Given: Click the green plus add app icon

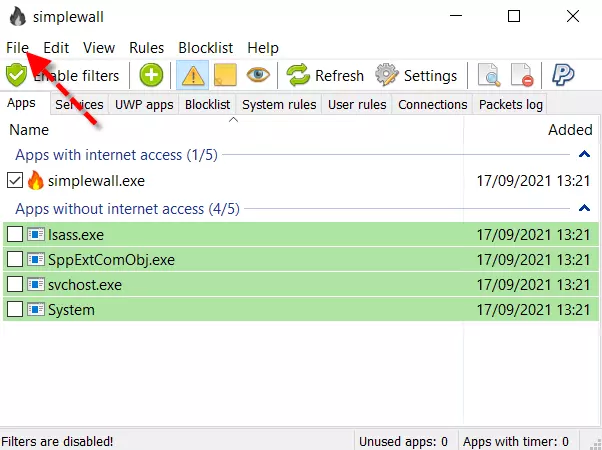Looking at the screenshot, I should tap(151, 75).
